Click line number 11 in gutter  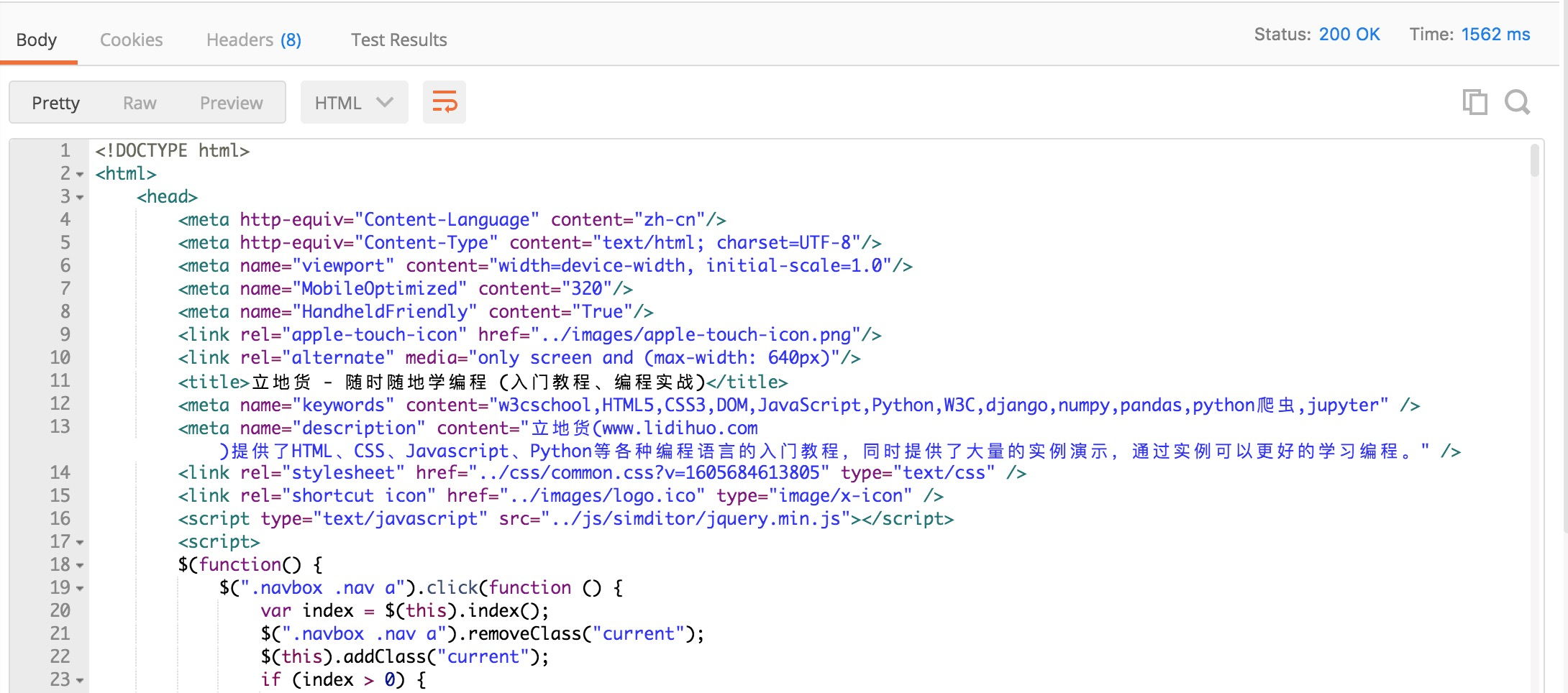tap(60, 380)
